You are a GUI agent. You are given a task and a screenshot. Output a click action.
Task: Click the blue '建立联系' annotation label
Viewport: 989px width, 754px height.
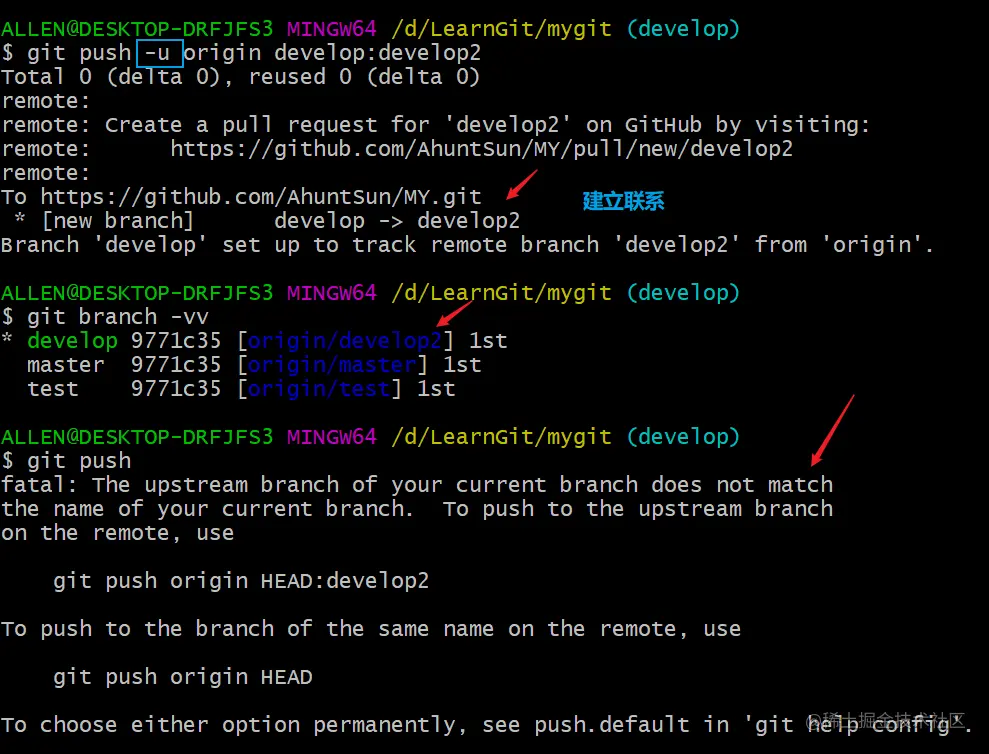pyautogui.click(x=623, y=201)
